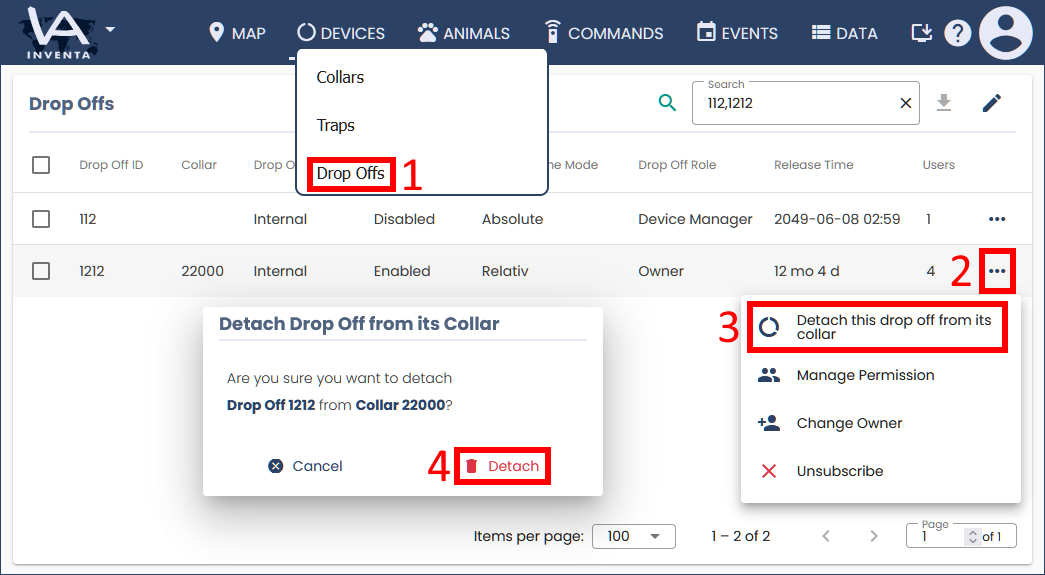Open three-dots menu for drop off 112

point(996,219)
